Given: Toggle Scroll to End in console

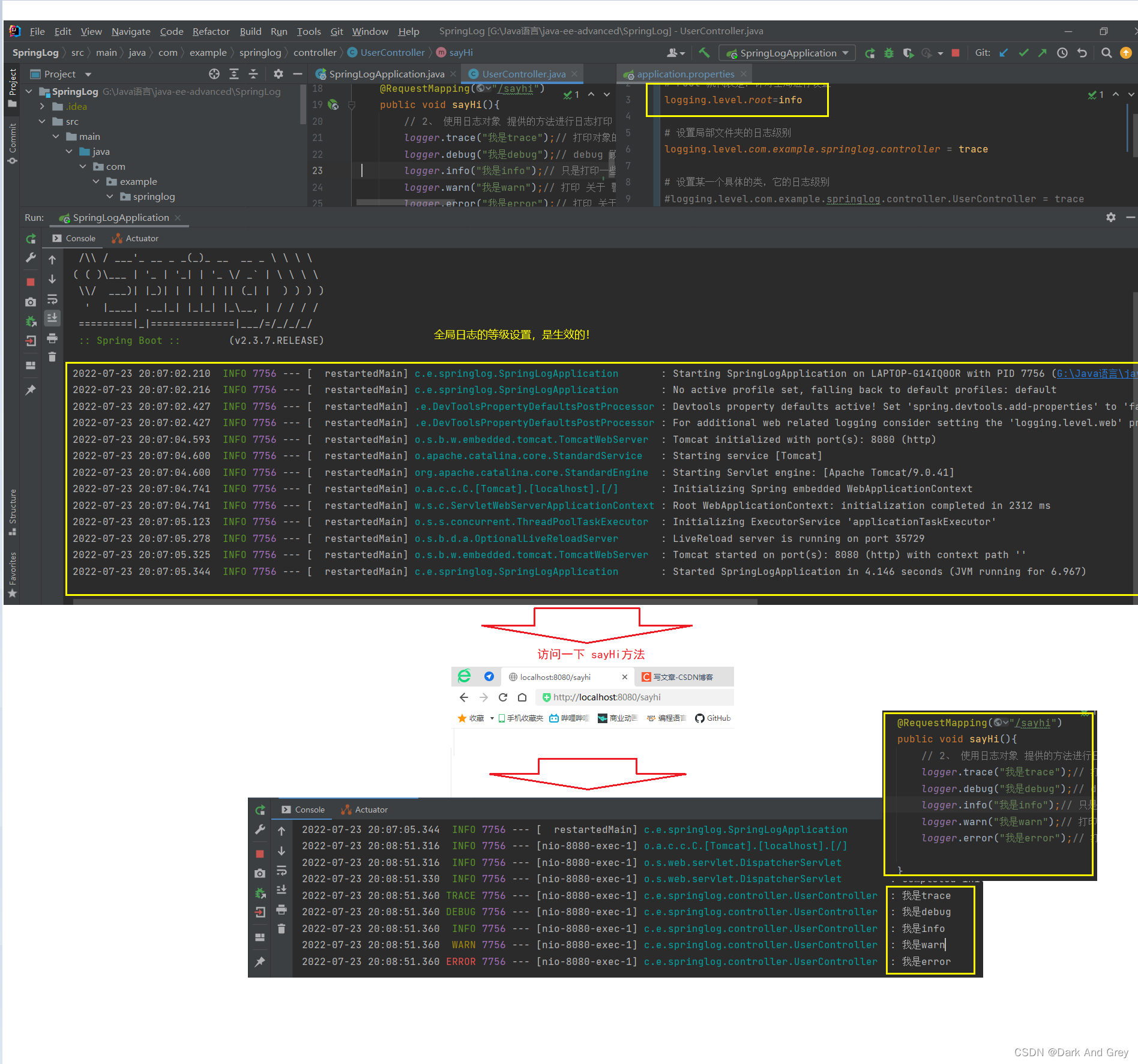Looking at the screenshot, I should pos(52,317).
